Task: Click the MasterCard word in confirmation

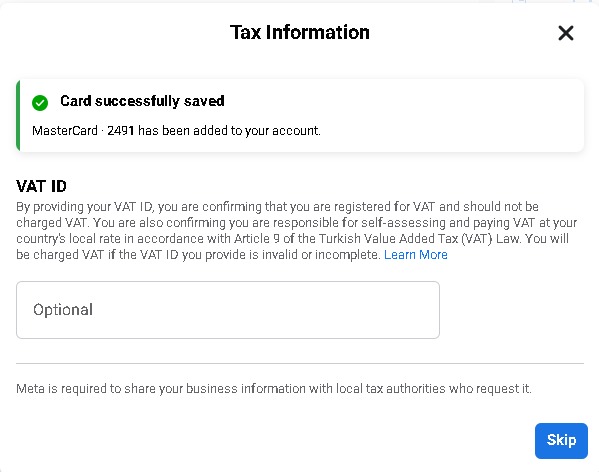Action: tap(65, 131)
